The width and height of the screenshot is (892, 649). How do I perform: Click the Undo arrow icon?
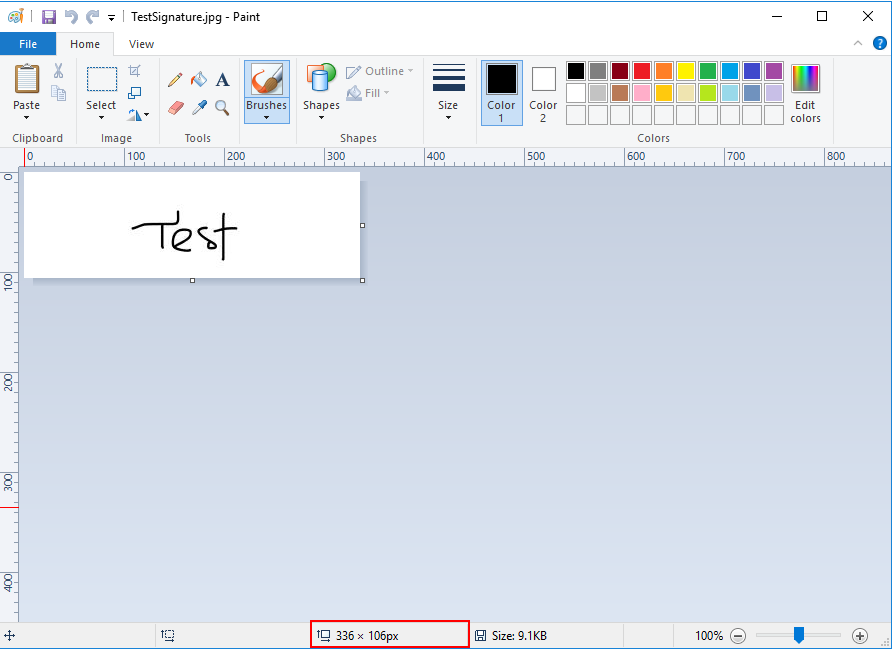point(71,16)
